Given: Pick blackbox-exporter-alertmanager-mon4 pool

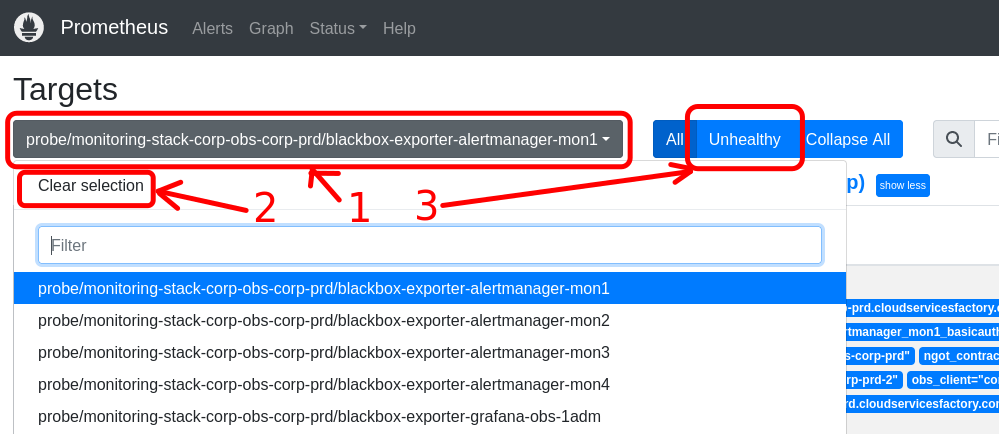Looking at the screenshot, I should tap(430, 384).
